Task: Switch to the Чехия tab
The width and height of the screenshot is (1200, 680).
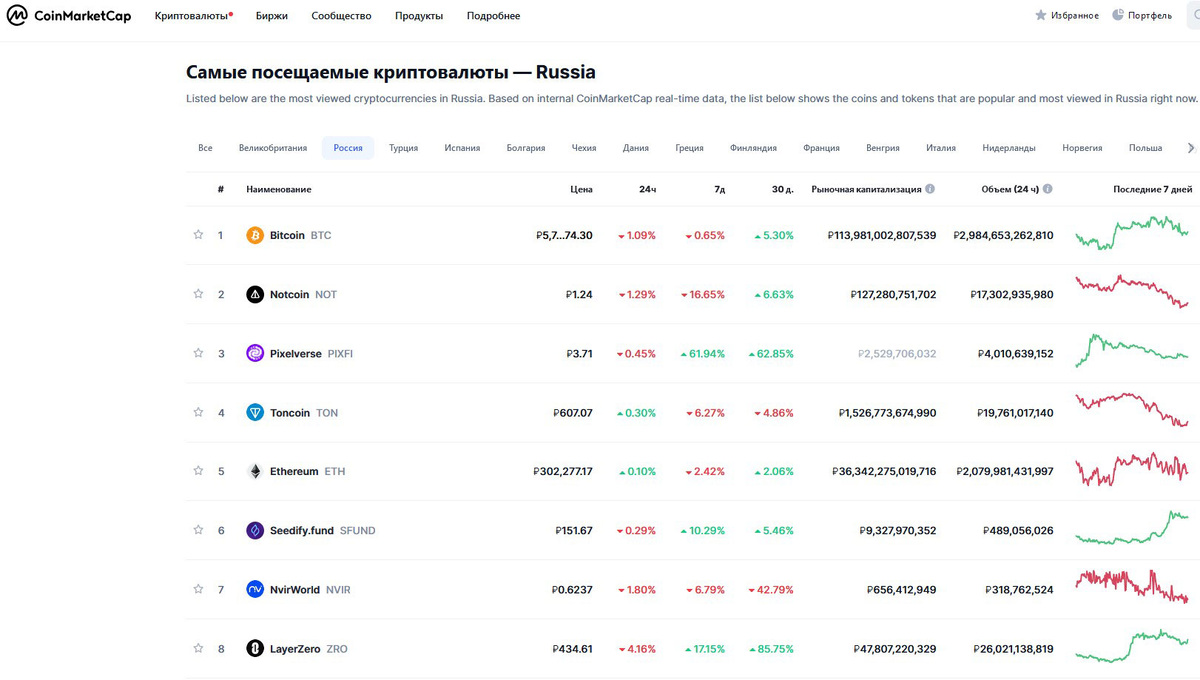Action: (x=584, y=148)
